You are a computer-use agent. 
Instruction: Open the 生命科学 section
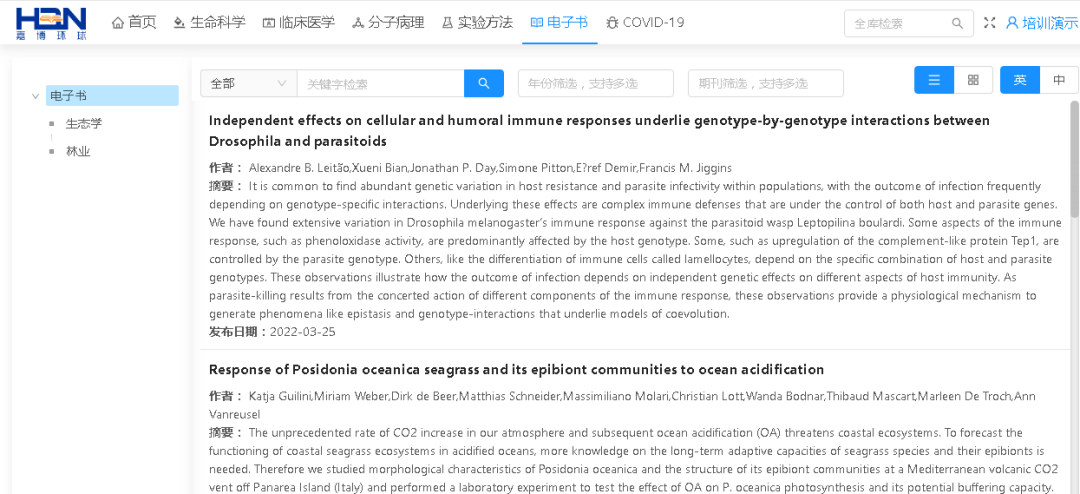click(209, 22)
